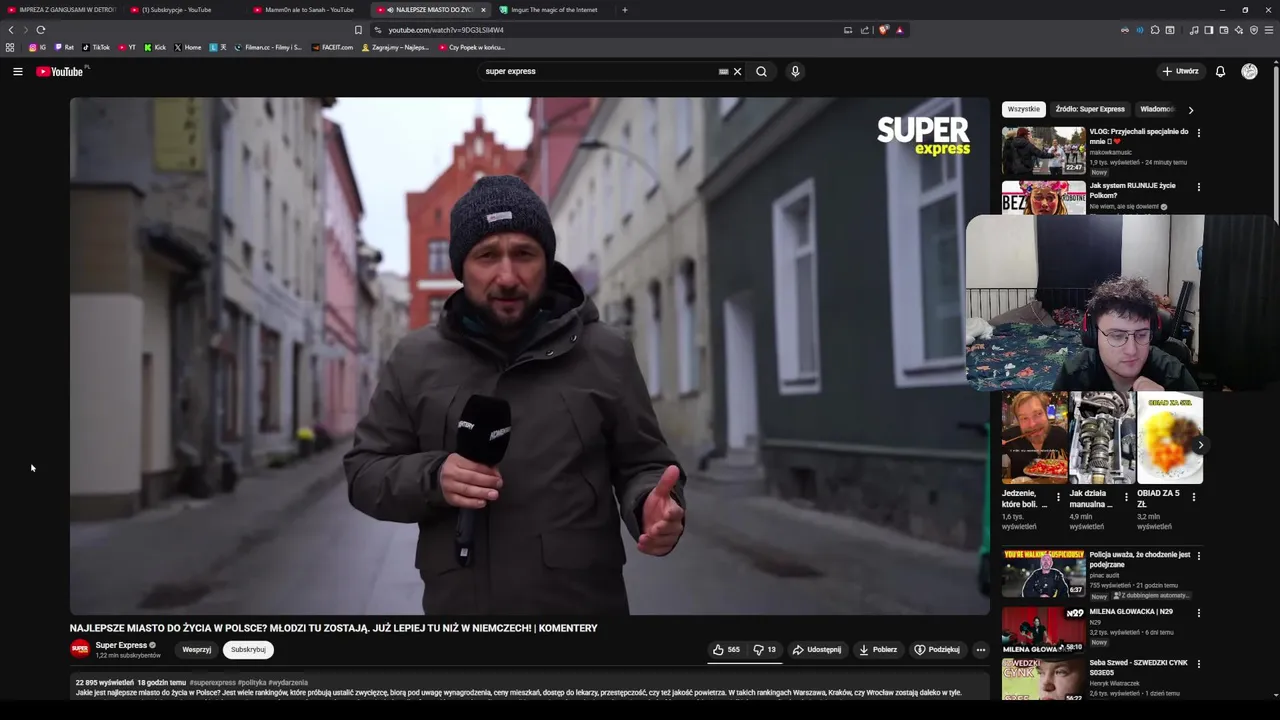Image resolution: width=1280 pixels, height=720 pixels.
Task: Dislike the video with thumbs down
Action: pos(765,649)
